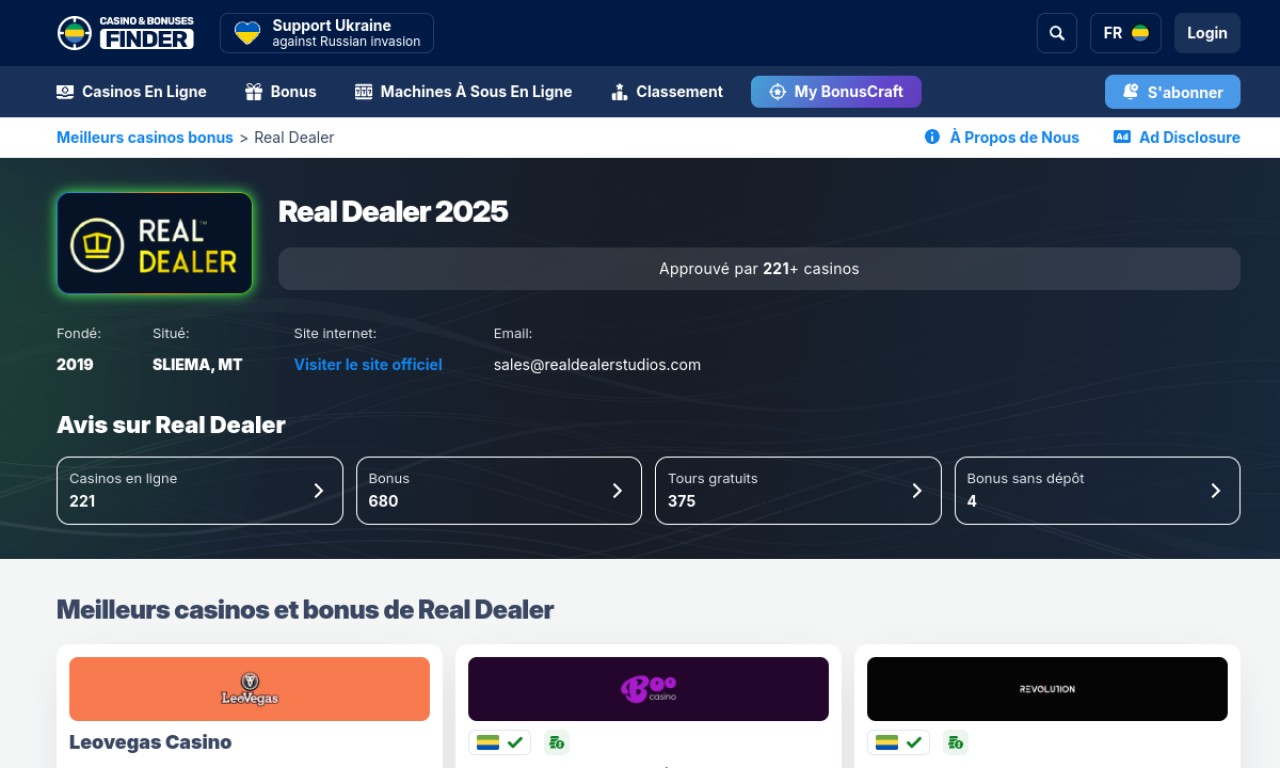Click the Ad icon beside Ad Disclosure
This screenshot has width=1280, height=768.
[1122, 137]
